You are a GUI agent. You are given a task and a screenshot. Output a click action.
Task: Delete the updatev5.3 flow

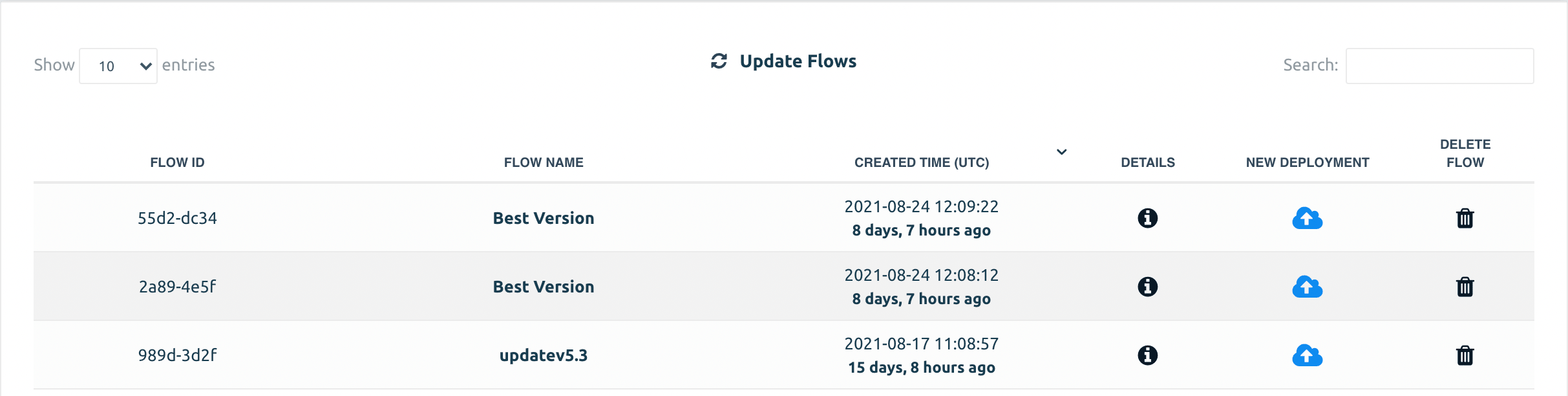(1465, 355)
